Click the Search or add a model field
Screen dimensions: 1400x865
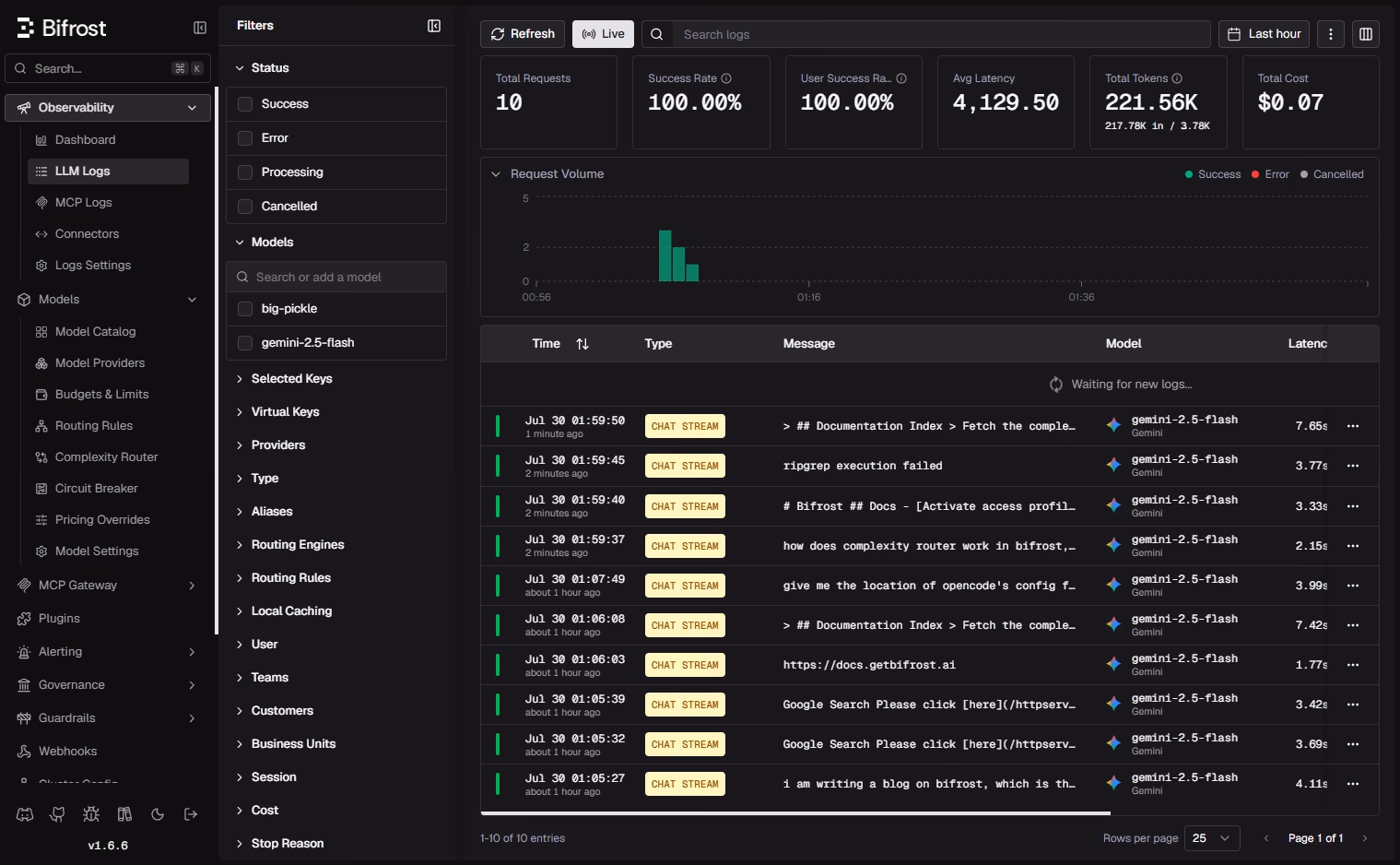click(336, 278)
